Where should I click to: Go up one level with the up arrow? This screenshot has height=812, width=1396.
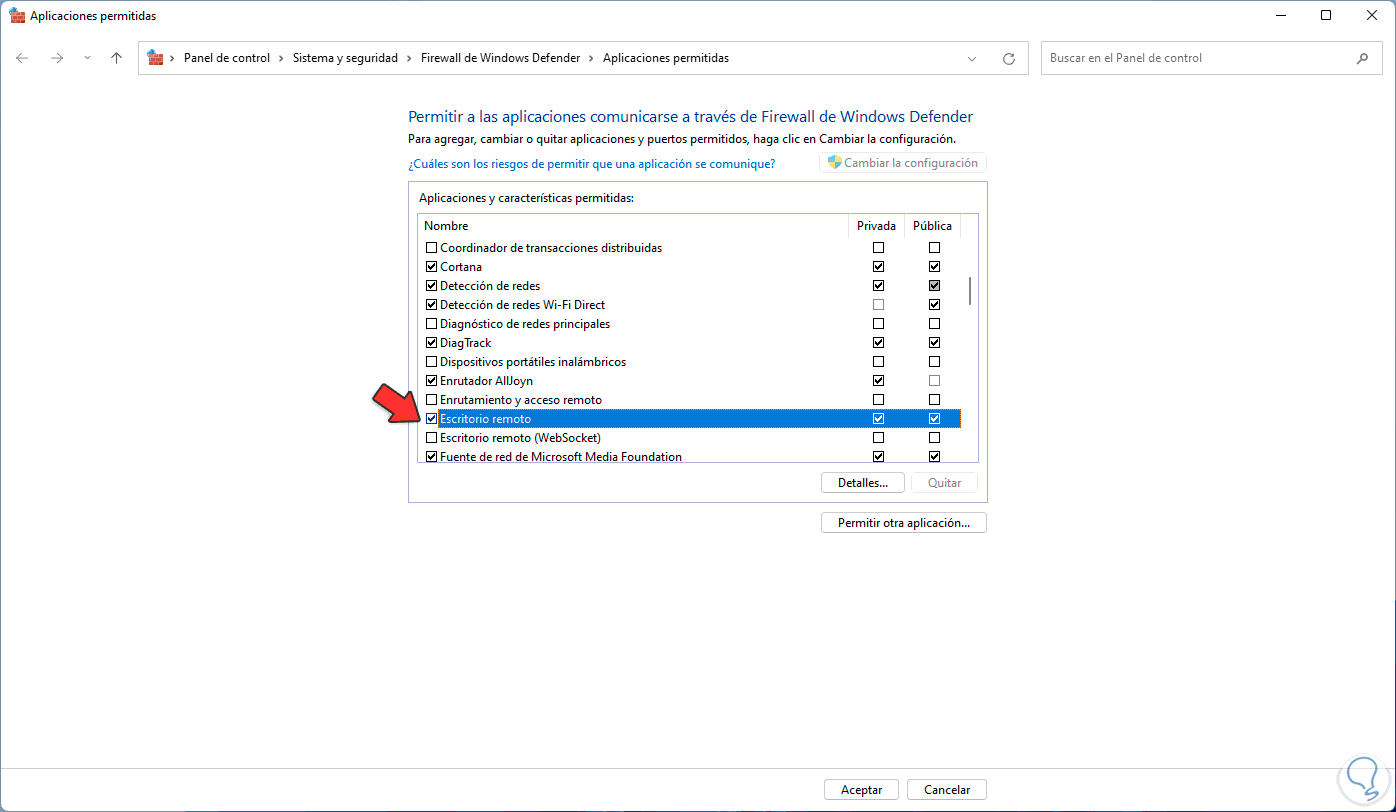click(x=116, y=58)
